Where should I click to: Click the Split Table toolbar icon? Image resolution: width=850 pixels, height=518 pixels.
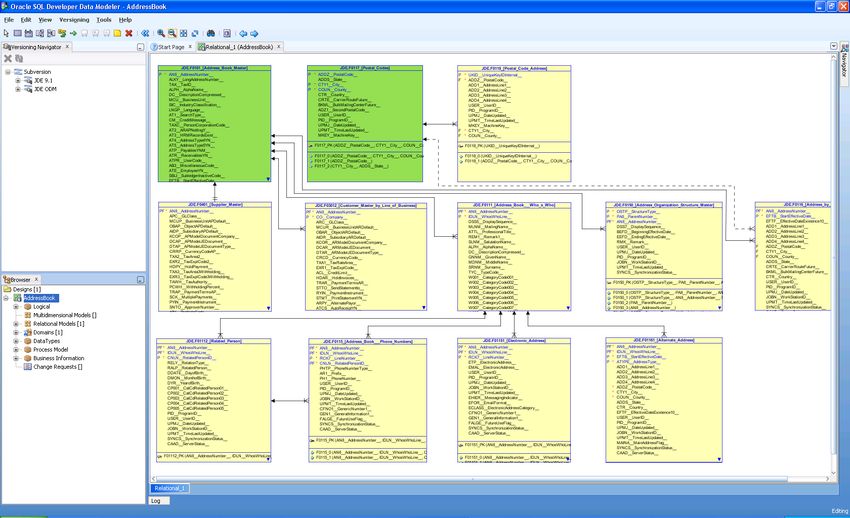click(x=40, y=34)
